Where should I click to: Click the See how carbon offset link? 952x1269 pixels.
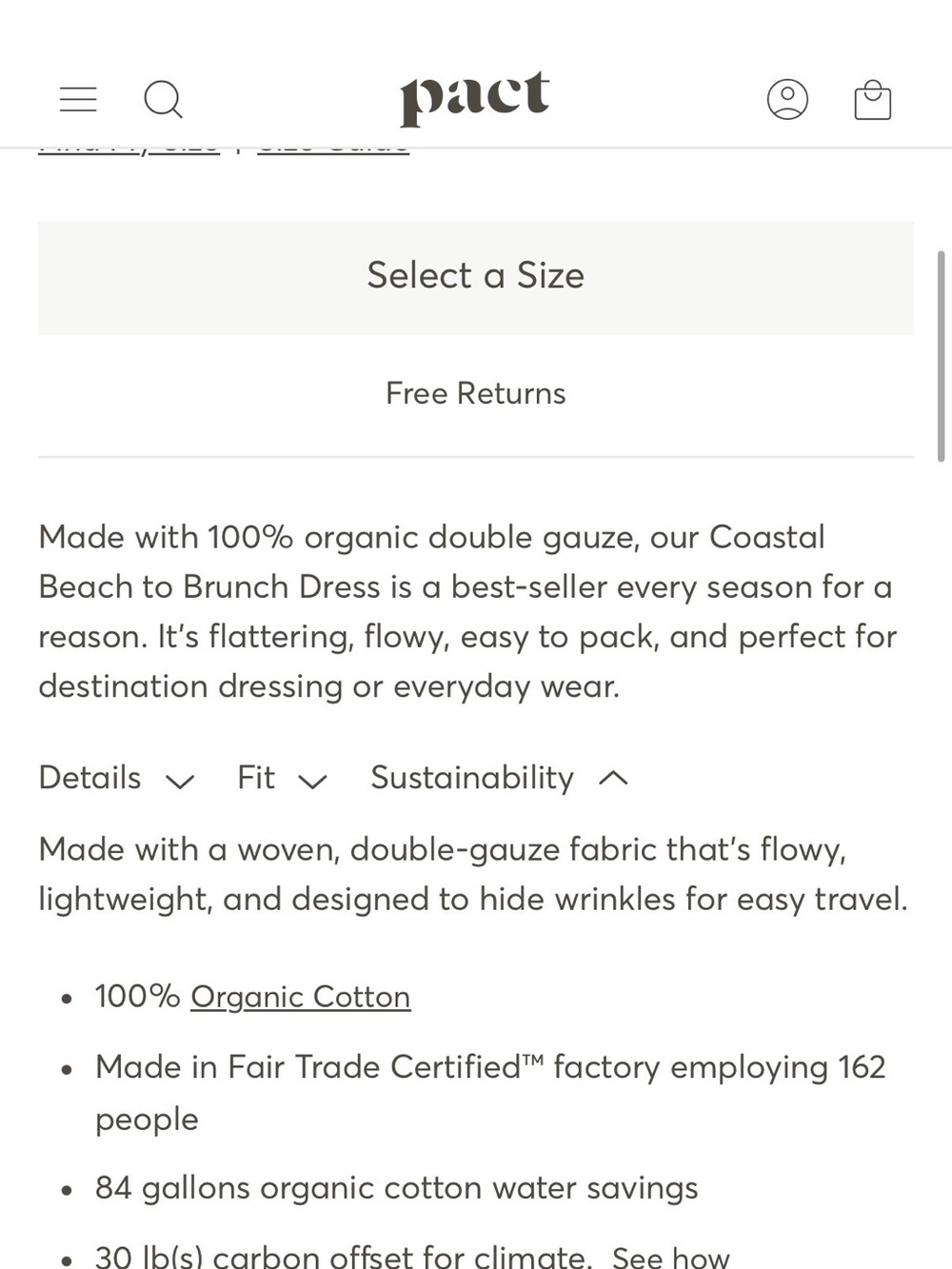[670, 1257]
